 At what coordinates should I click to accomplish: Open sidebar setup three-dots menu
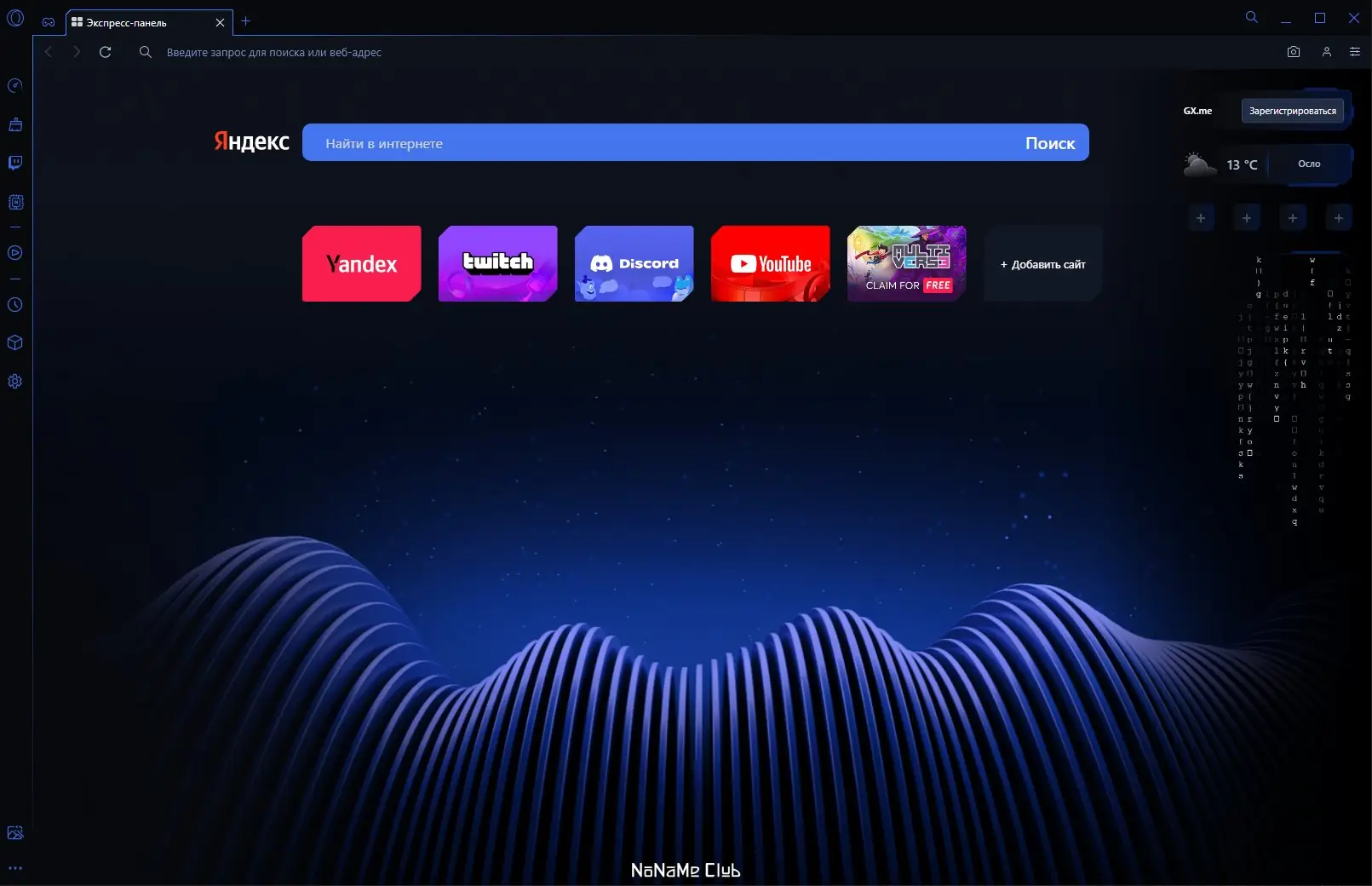click(x=15, y=868)
